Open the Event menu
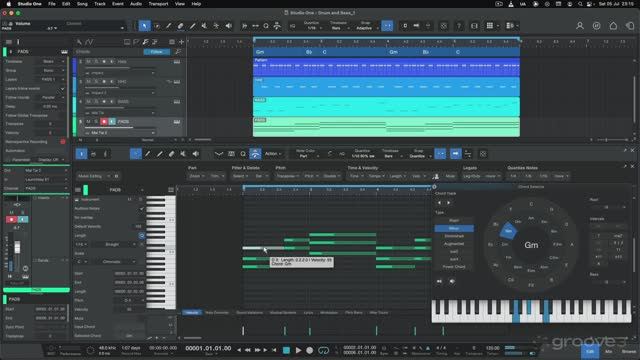The height and width of the screenshot is (360, 640). (118, 4)
